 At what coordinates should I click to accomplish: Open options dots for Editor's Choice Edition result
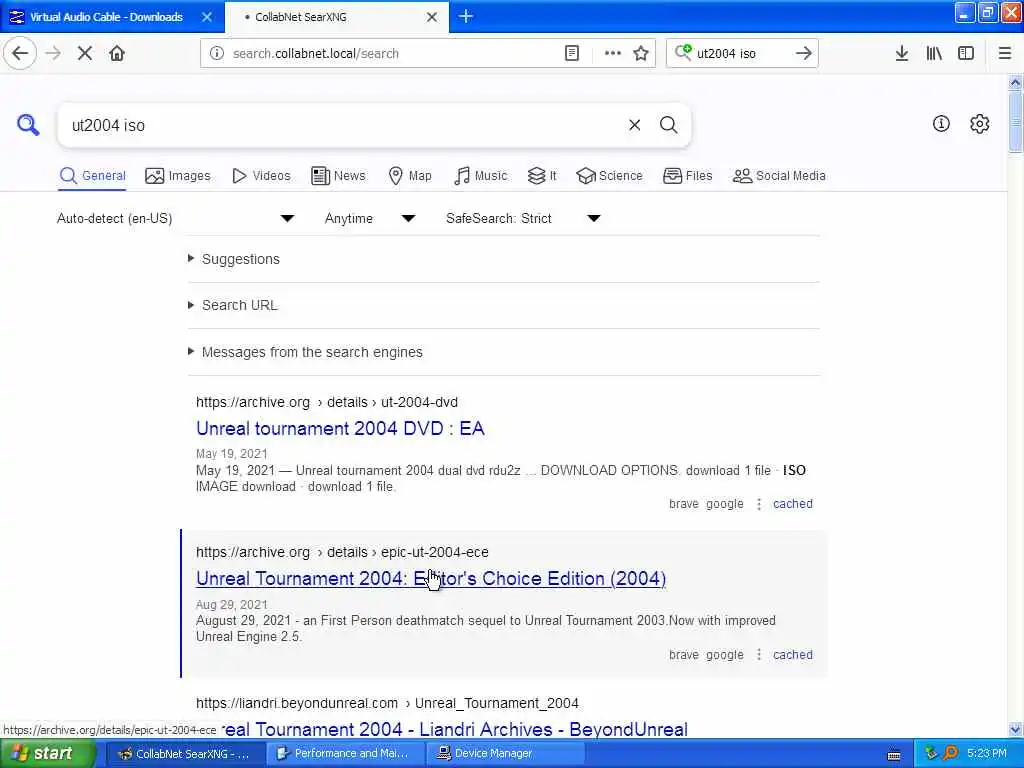coord(758,654)
